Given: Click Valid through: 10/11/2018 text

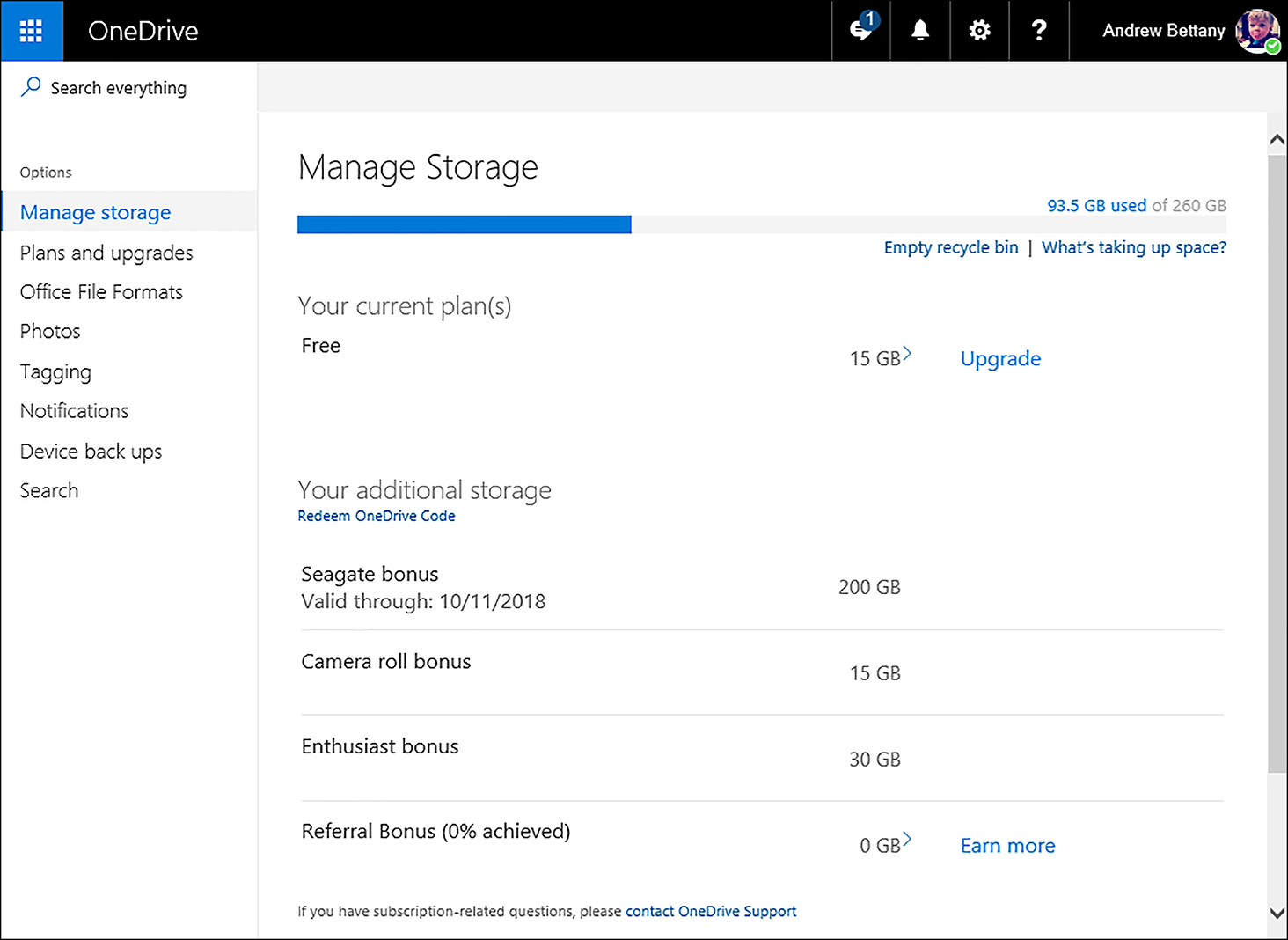Looking at the screenshot, I should click(423, 601).
